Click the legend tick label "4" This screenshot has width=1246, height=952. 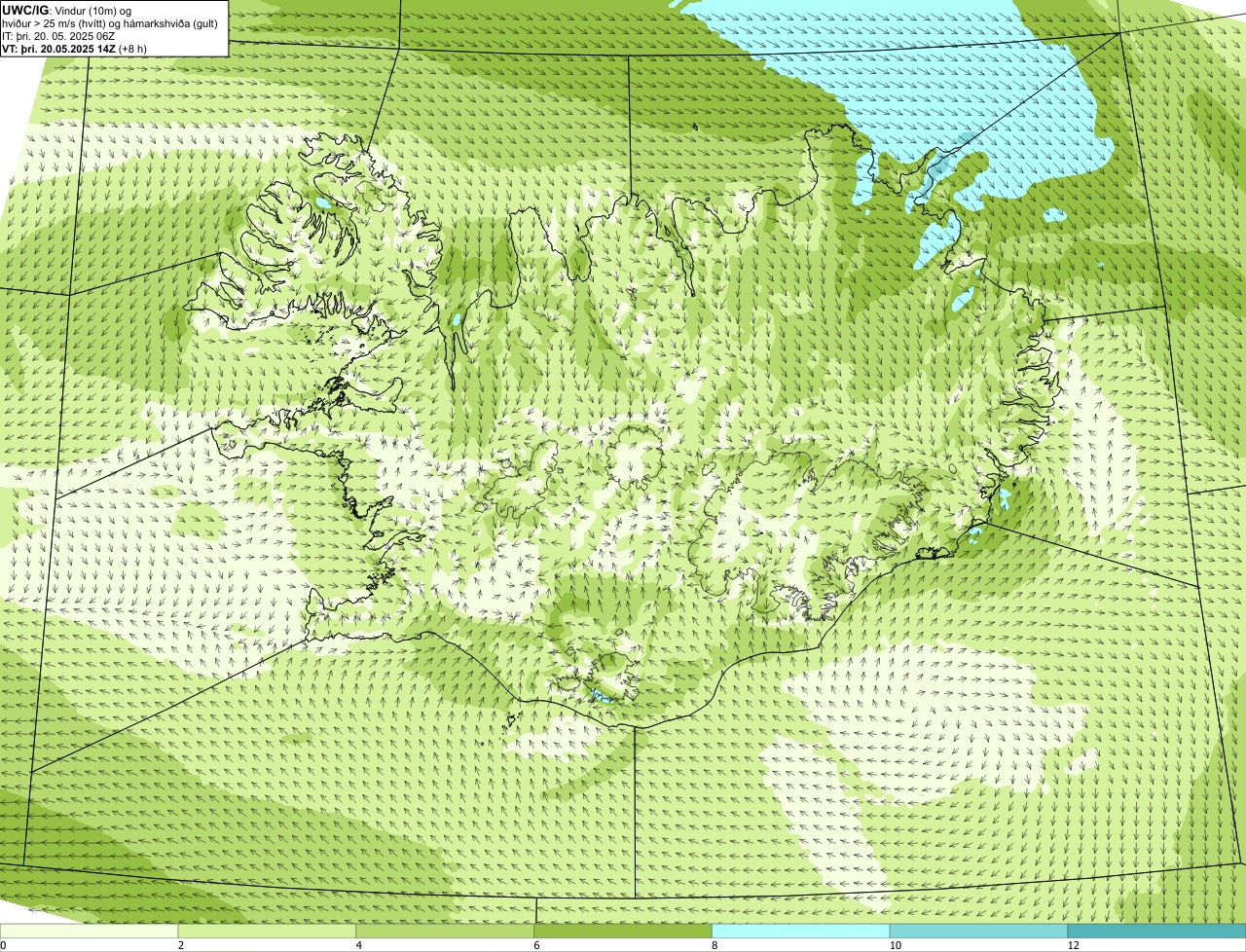coord(359,945)
